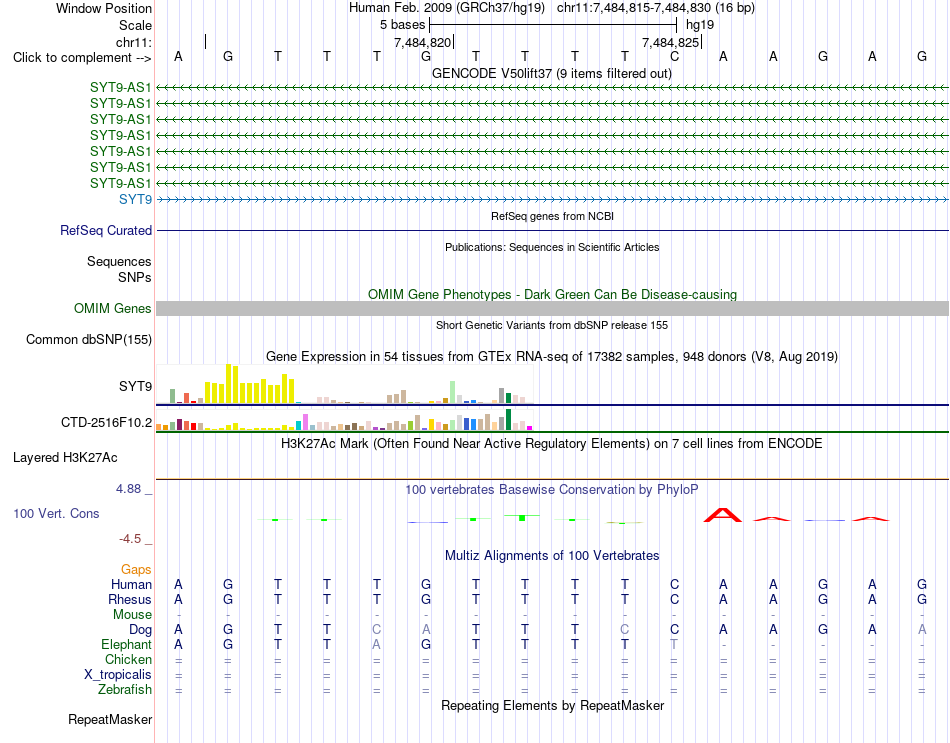The image size is (950, 743).
Task: Click 'Repeating Elements by RepeatMasker' title
Action: [x=553, y=706]
